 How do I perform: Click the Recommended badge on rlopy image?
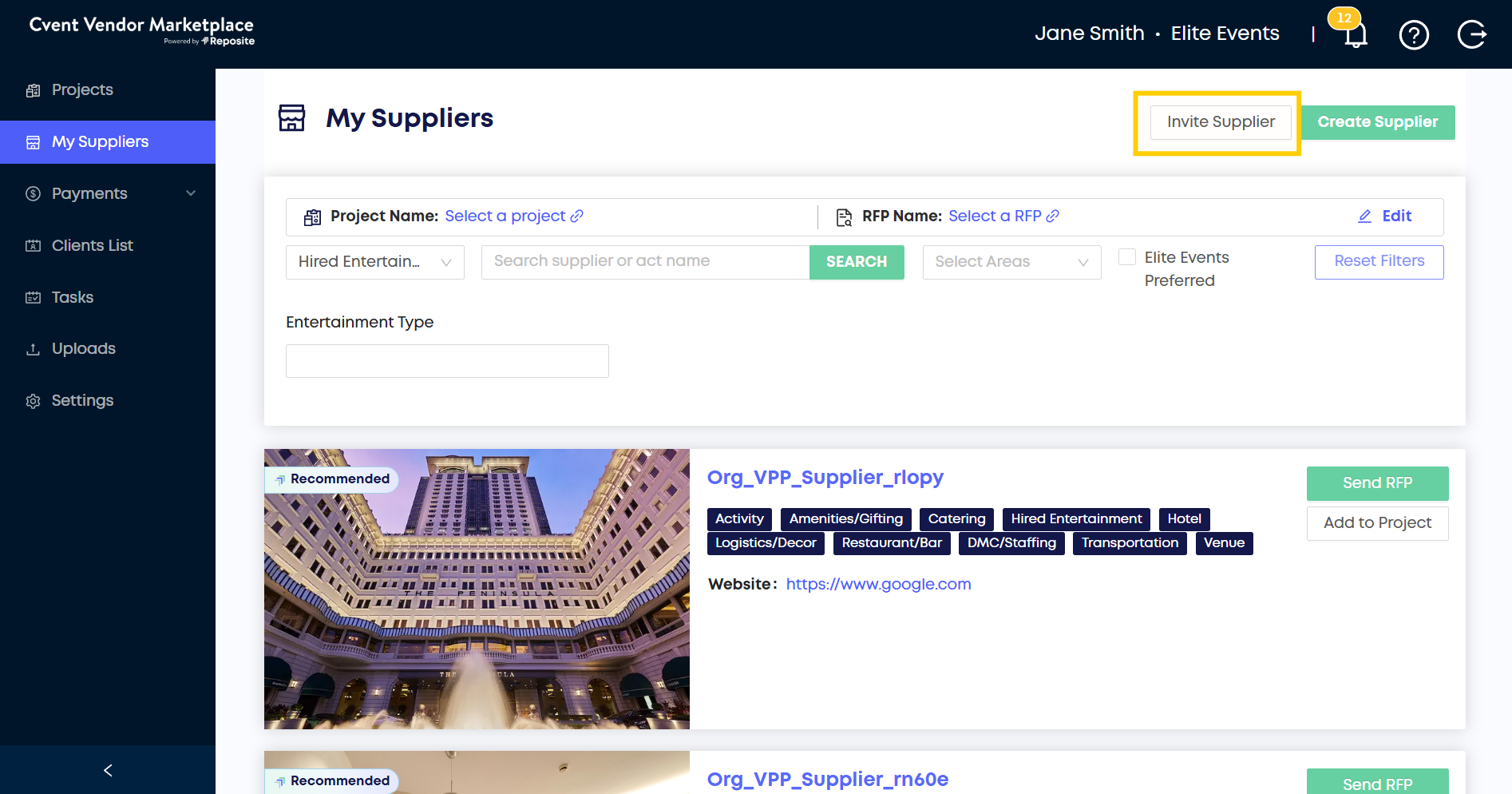coord(331,479)
